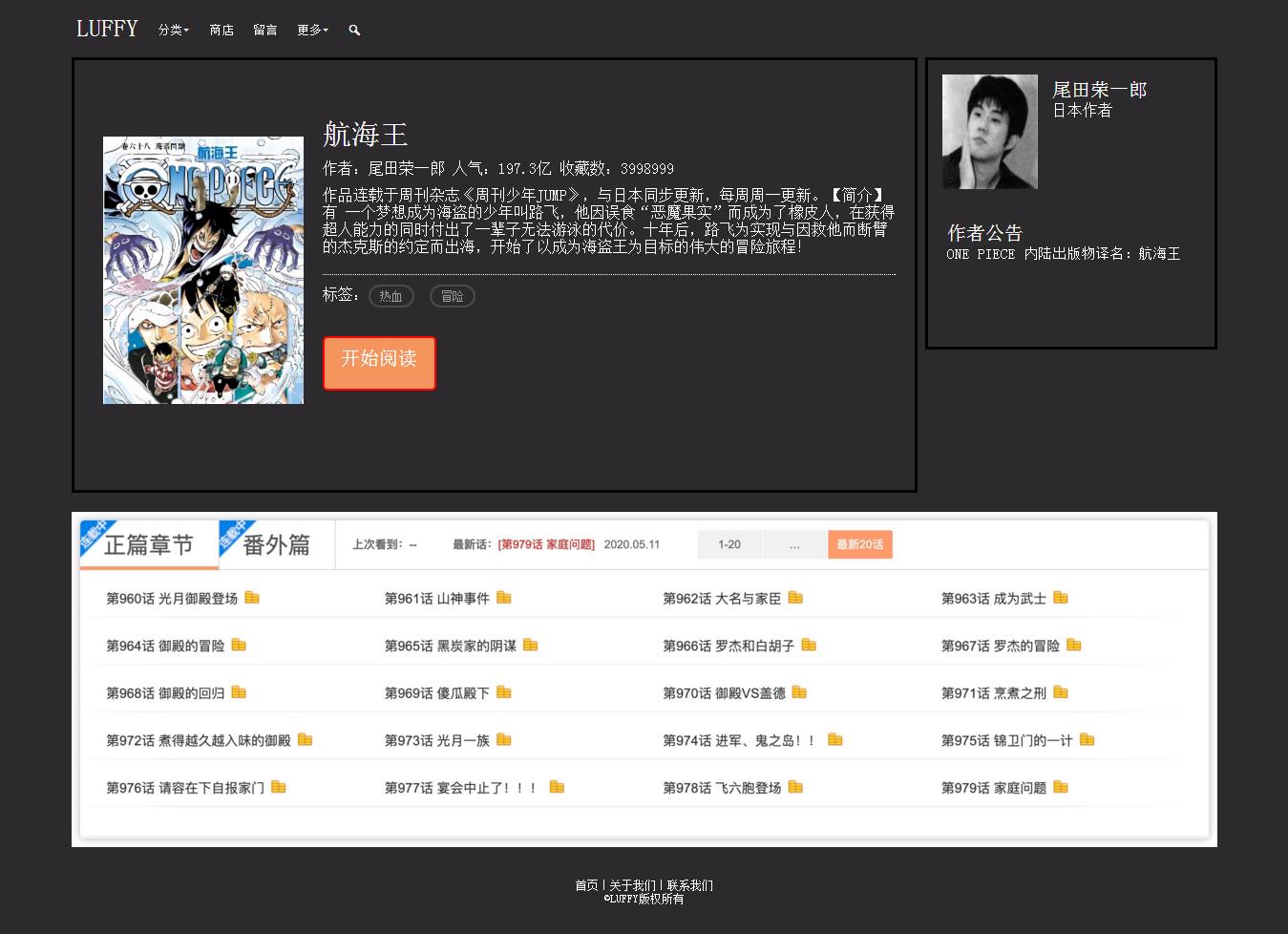The height and width of the screenshot is (934, 1288).
Task: Open chapter 第972话 煮得越久越入味的御殿
Action: click(199, 741)
